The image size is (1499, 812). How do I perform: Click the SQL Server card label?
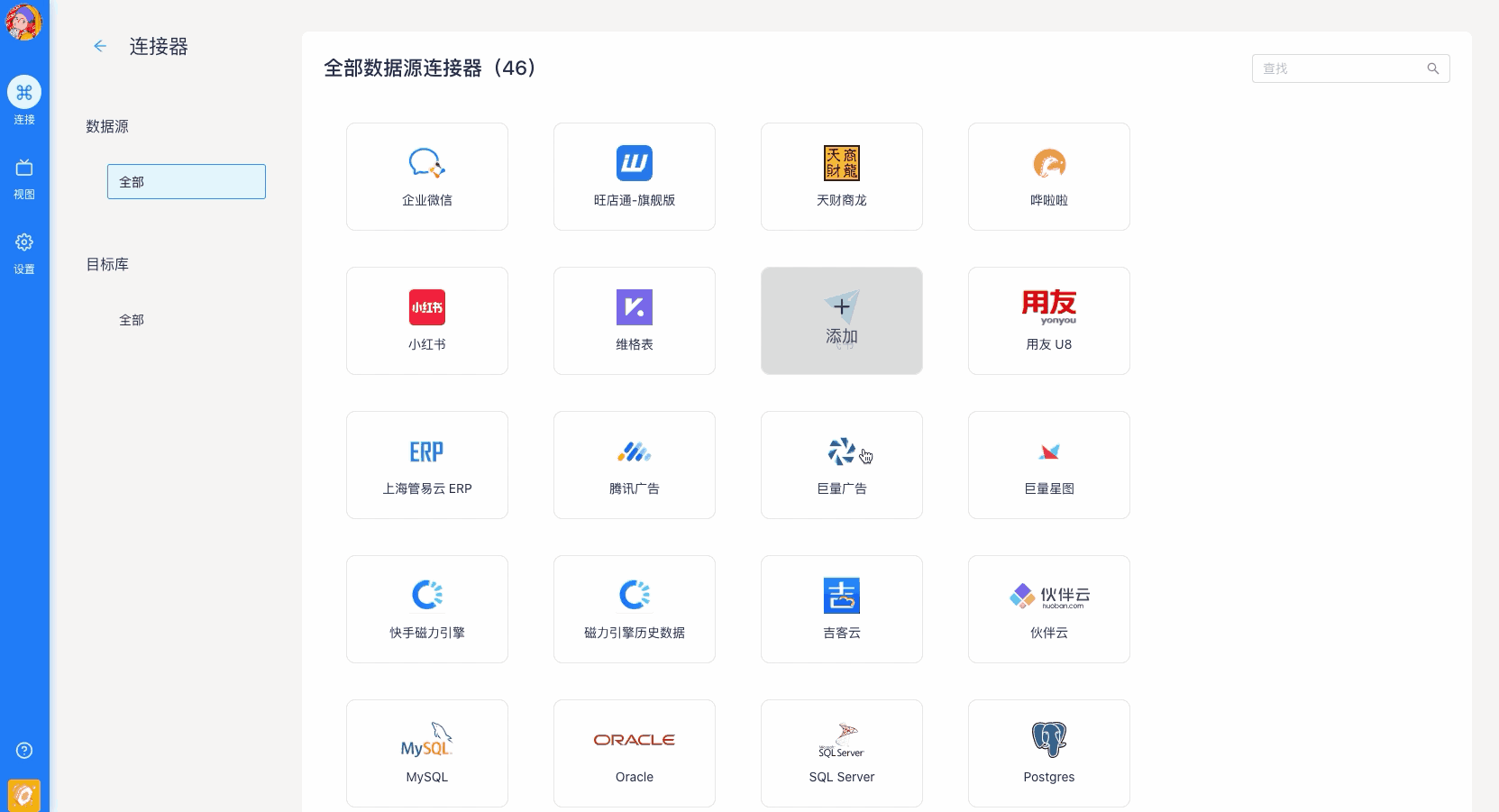(842, 777)
